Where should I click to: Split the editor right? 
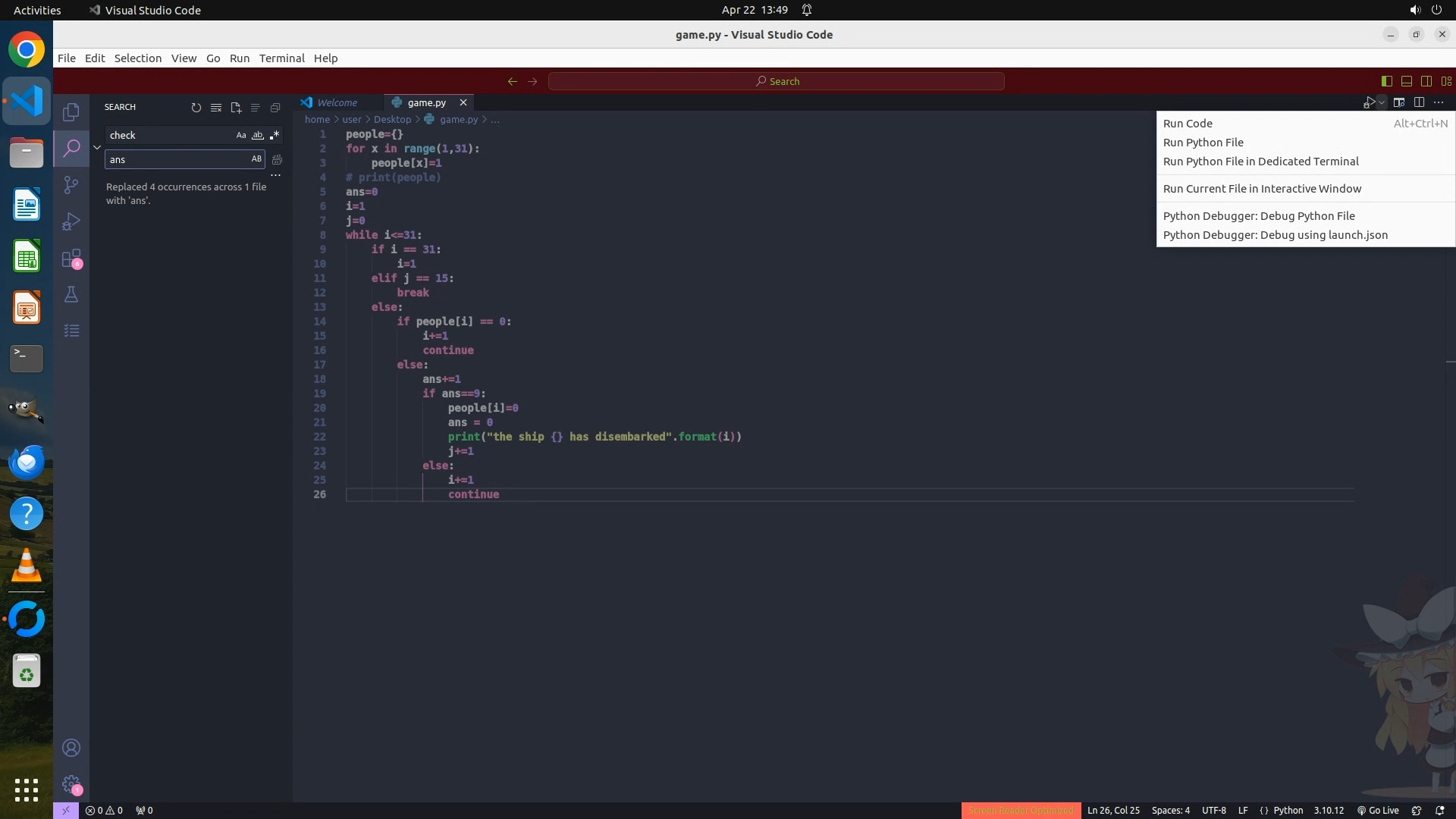(x=1419, y=102)
